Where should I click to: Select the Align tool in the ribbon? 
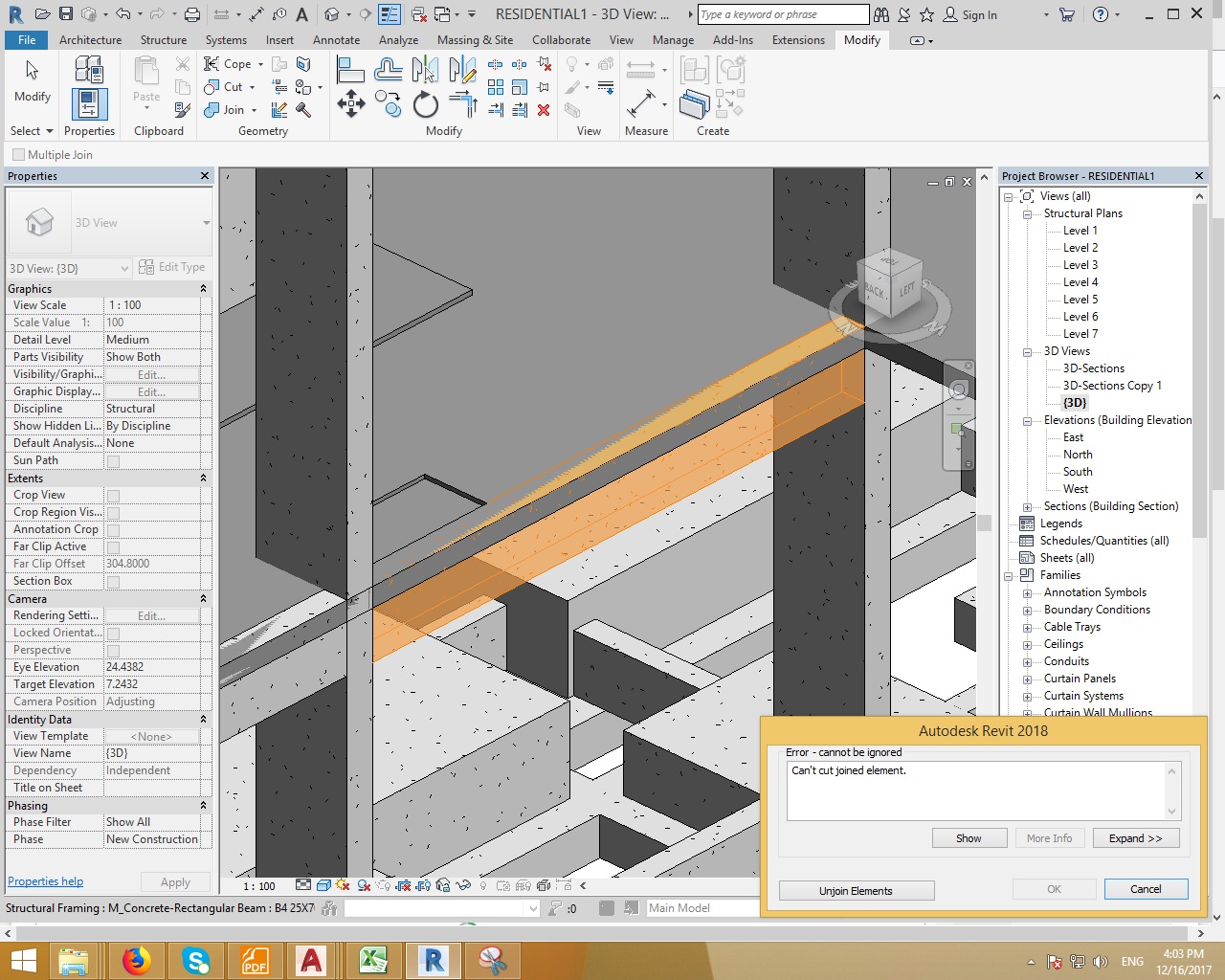[350, 70]
